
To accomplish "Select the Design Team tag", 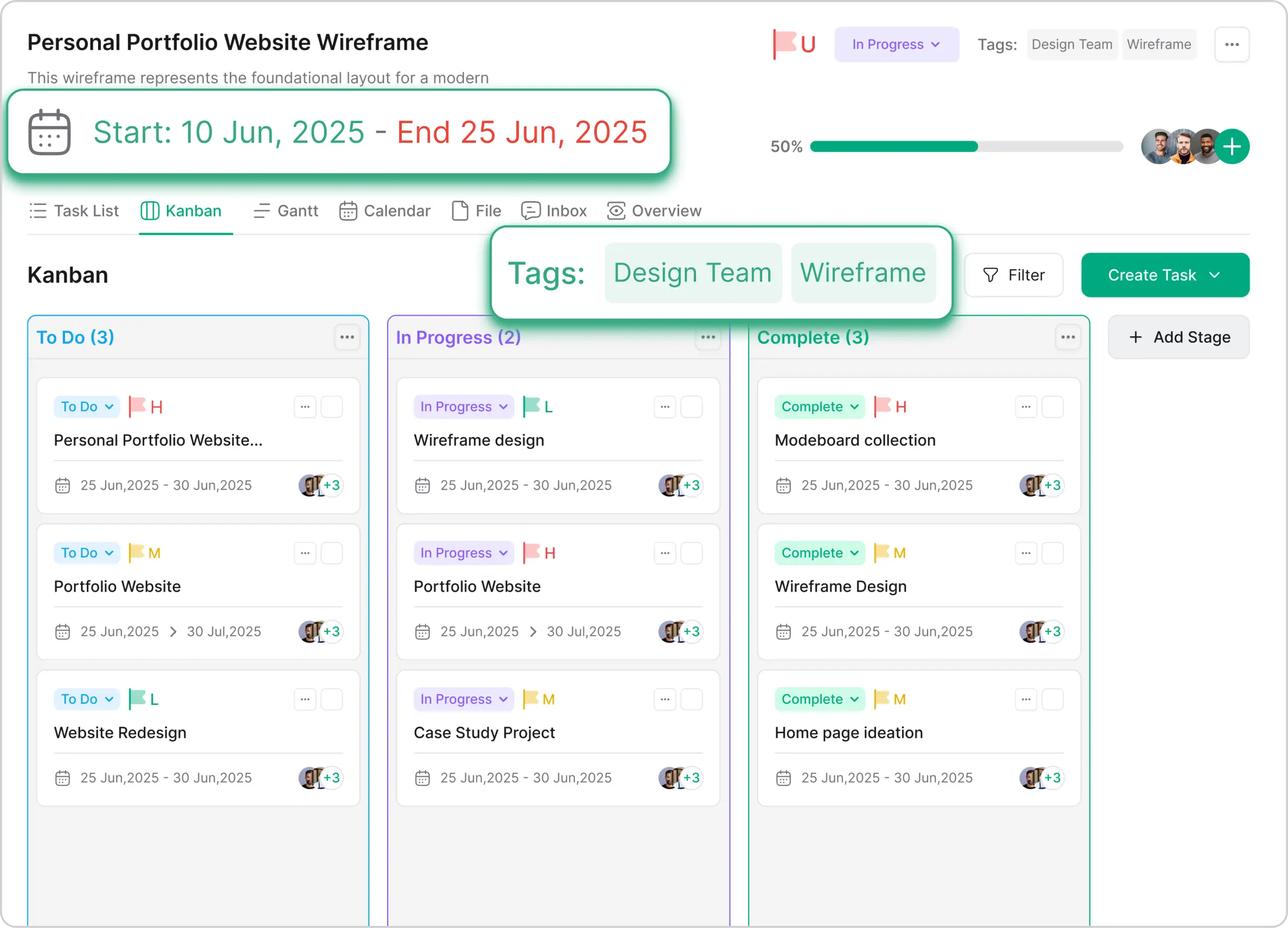I will pos(693,273).
